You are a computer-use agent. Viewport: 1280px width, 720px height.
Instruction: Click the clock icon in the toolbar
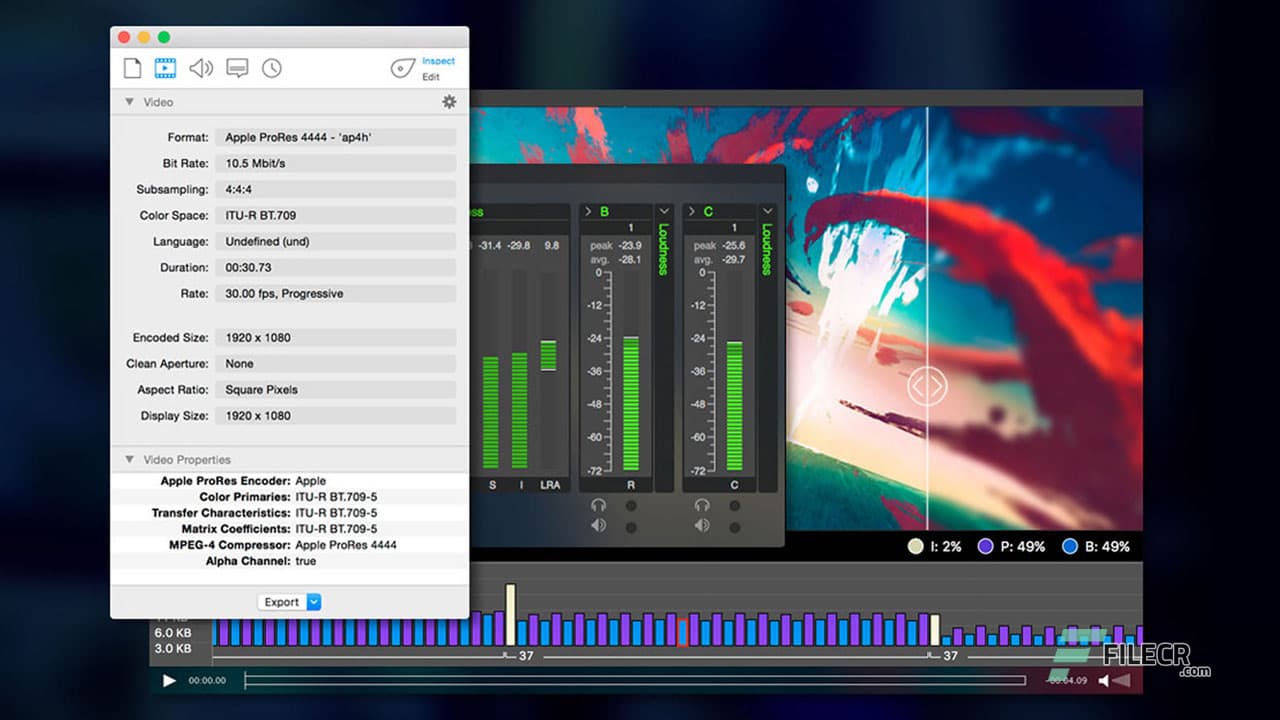[271, 68]
